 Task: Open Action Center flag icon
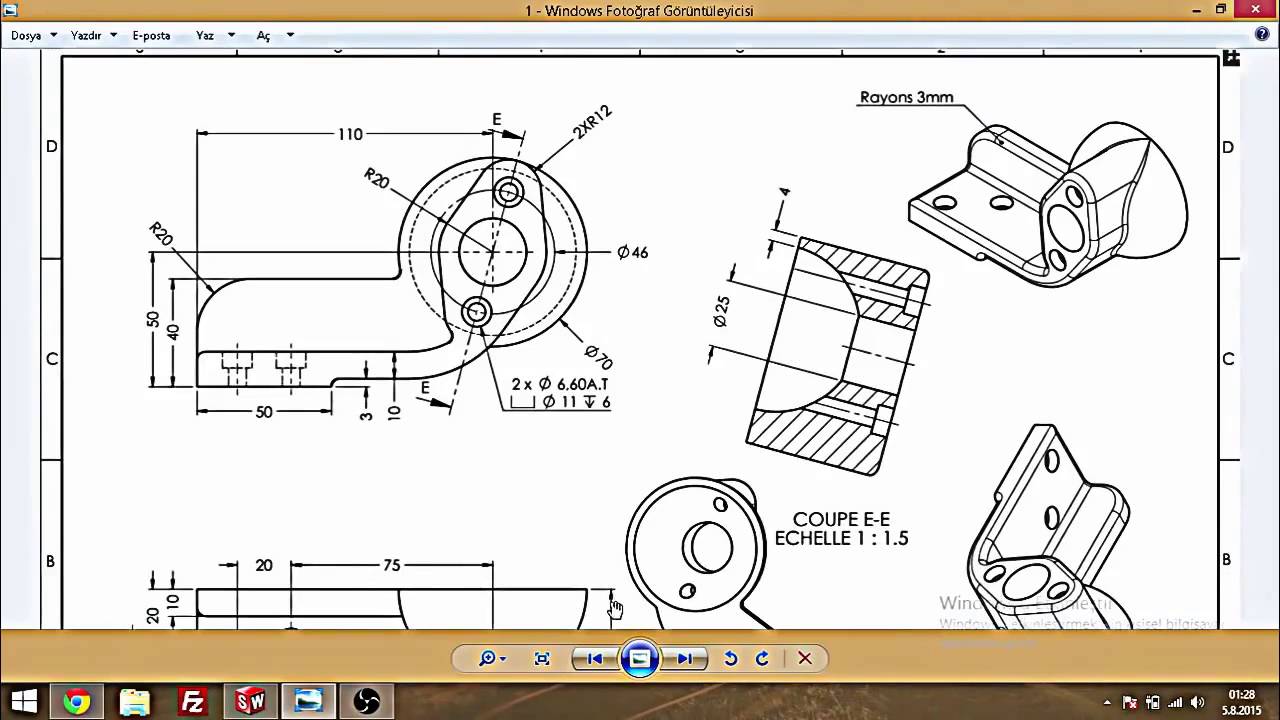[x=1130, y=702]
